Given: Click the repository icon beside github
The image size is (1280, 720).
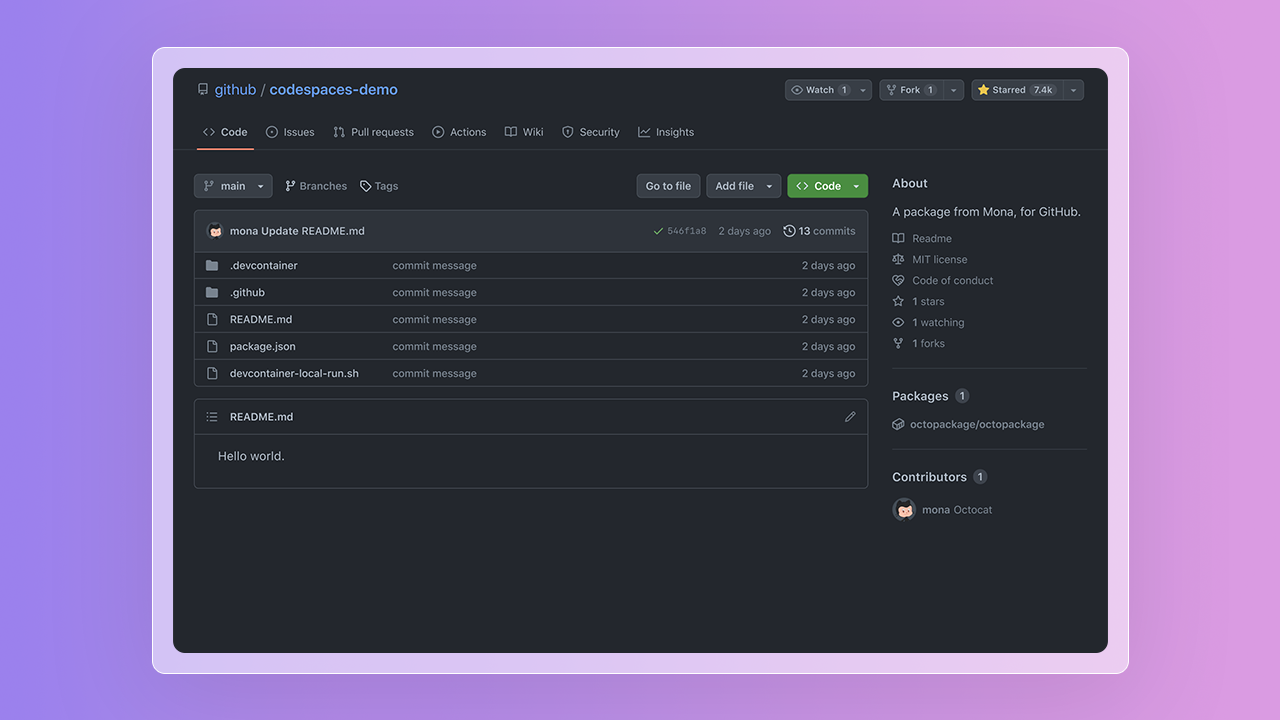Looking at the screenshot, I should pos(203,90).
